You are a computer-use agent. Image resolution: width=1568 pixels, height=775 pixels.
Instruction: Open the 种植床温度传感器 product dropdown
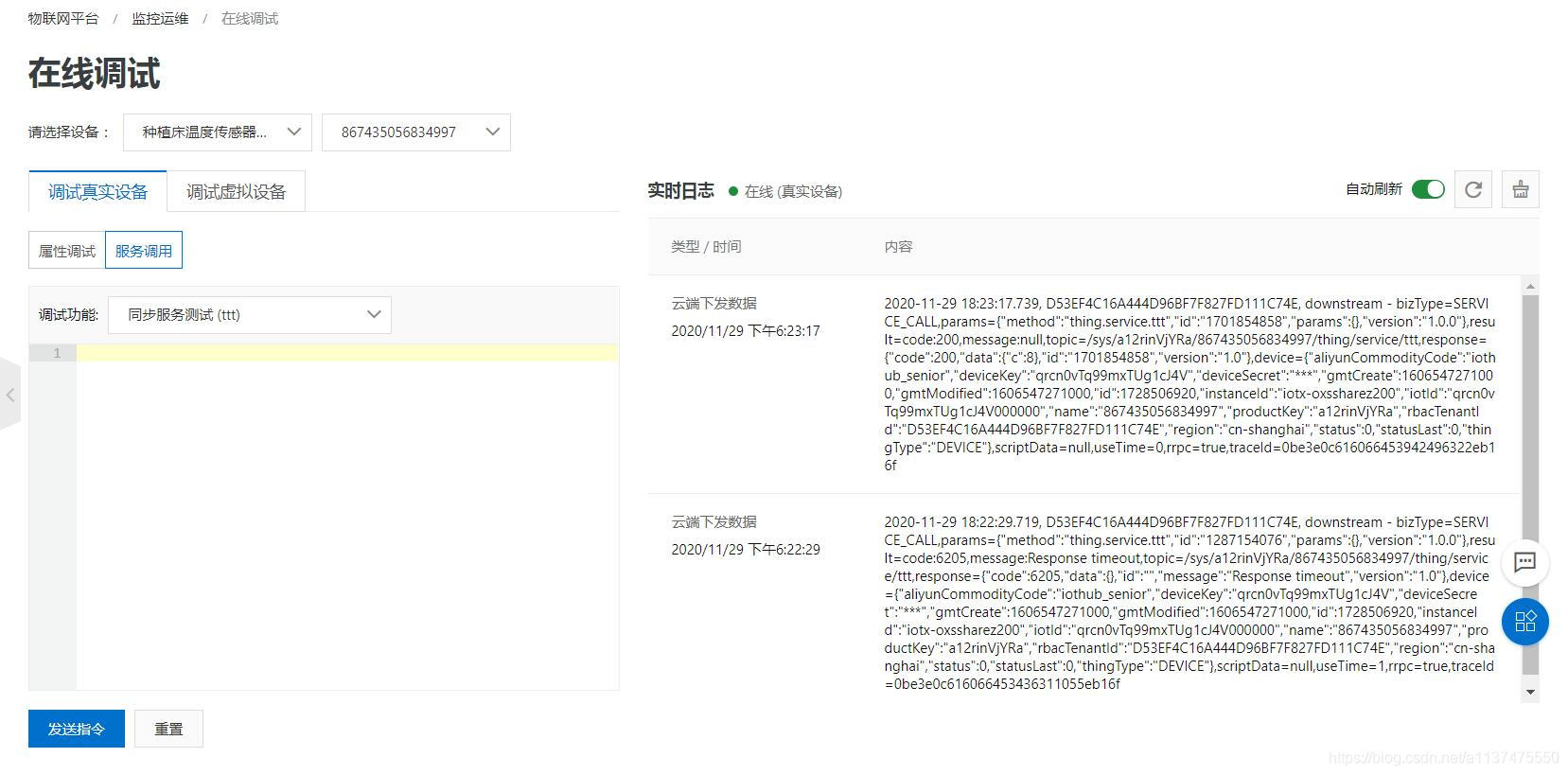tap(218, 132)
